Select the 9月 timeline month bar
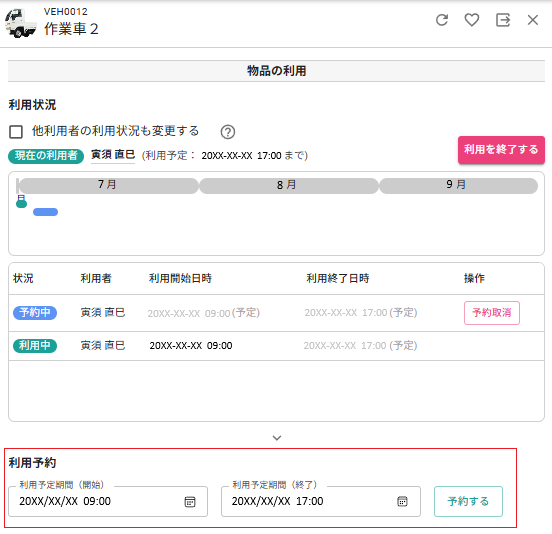This screenshot has width=552, height=534. [458, 185]
